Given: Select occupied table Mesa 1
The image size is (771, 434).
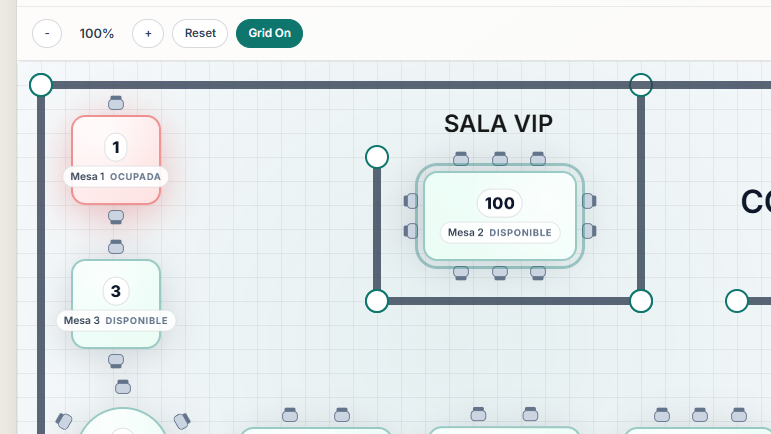Looking at the screenshot, I should (x=116, y=160).
